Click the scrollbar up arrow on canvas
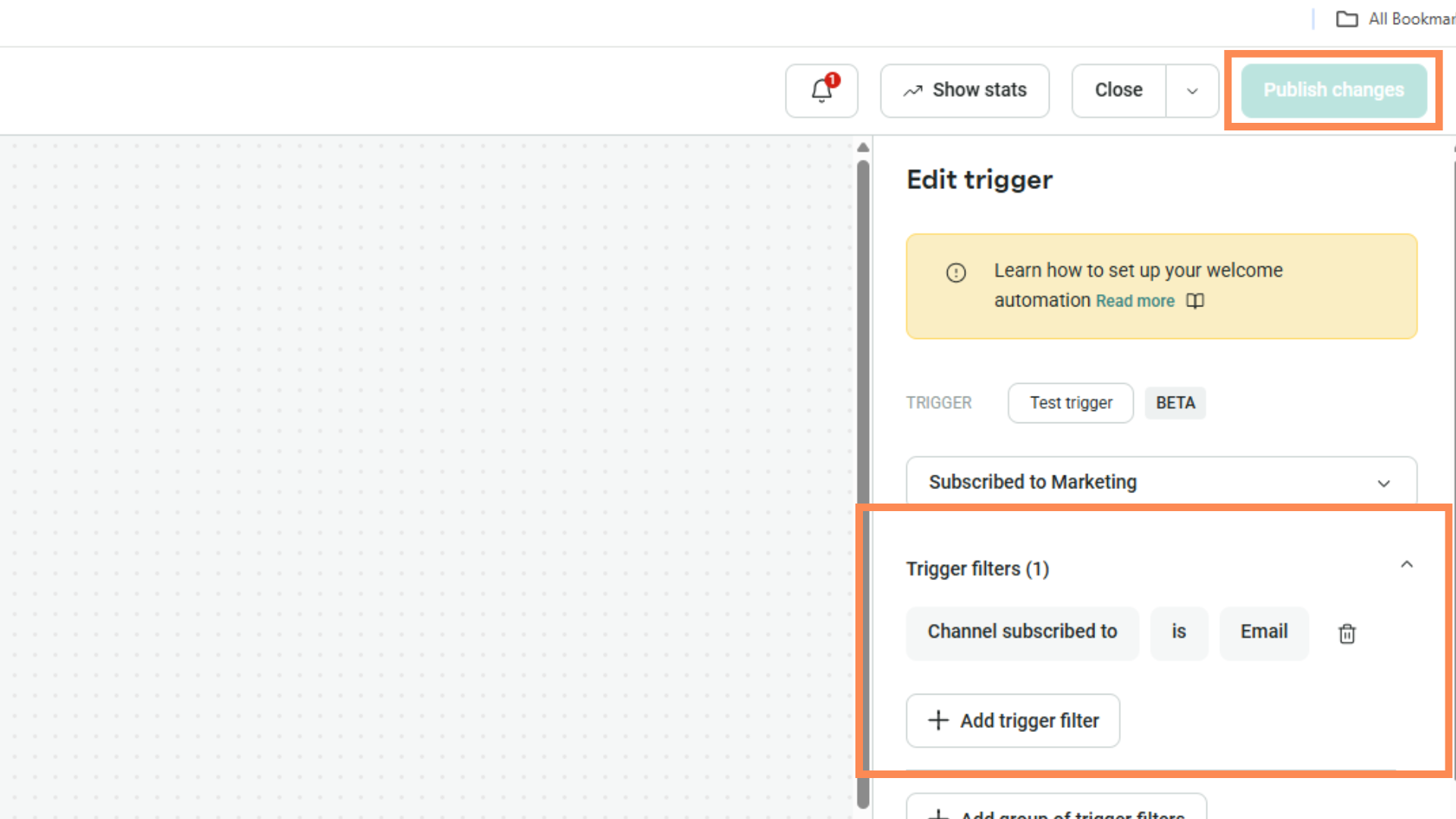 click(x=863, y=147)
